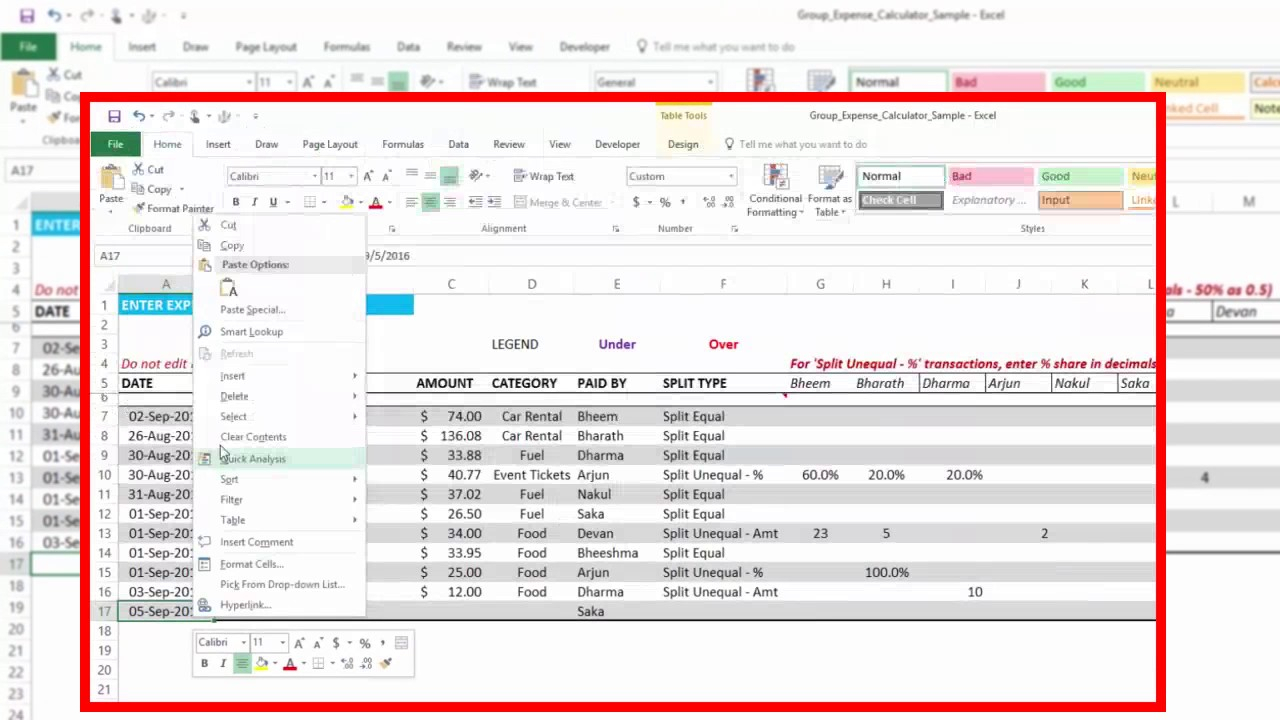
Task: Apply the Good cell style
Action: tap(1079, 176)
